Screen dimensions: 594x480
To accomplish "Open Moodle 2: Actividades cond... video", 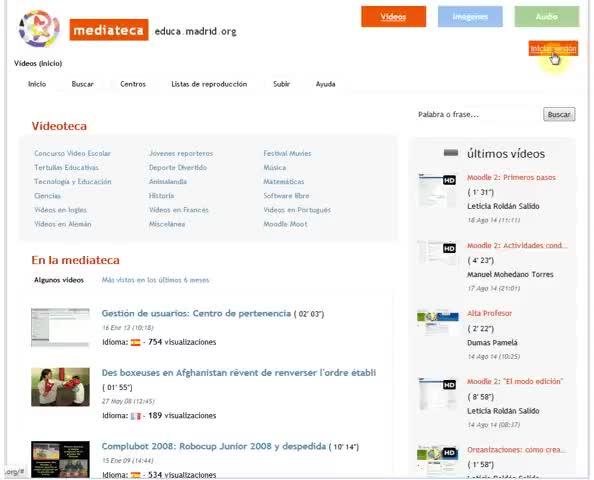I will [x=517, y=245].
